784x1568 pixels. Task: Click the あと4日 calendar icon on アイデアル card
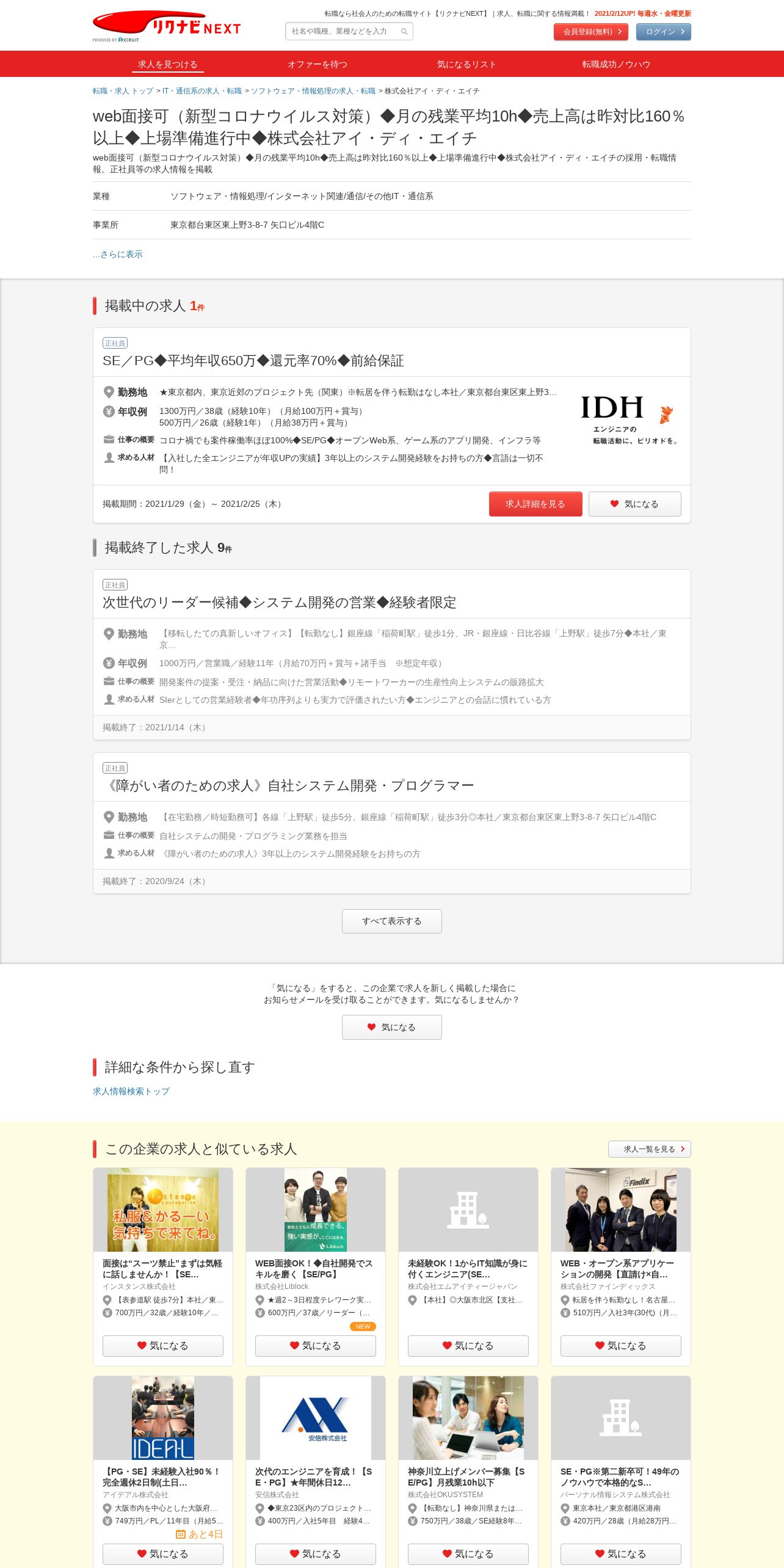pyautogui.click(x=181, y=1534)
